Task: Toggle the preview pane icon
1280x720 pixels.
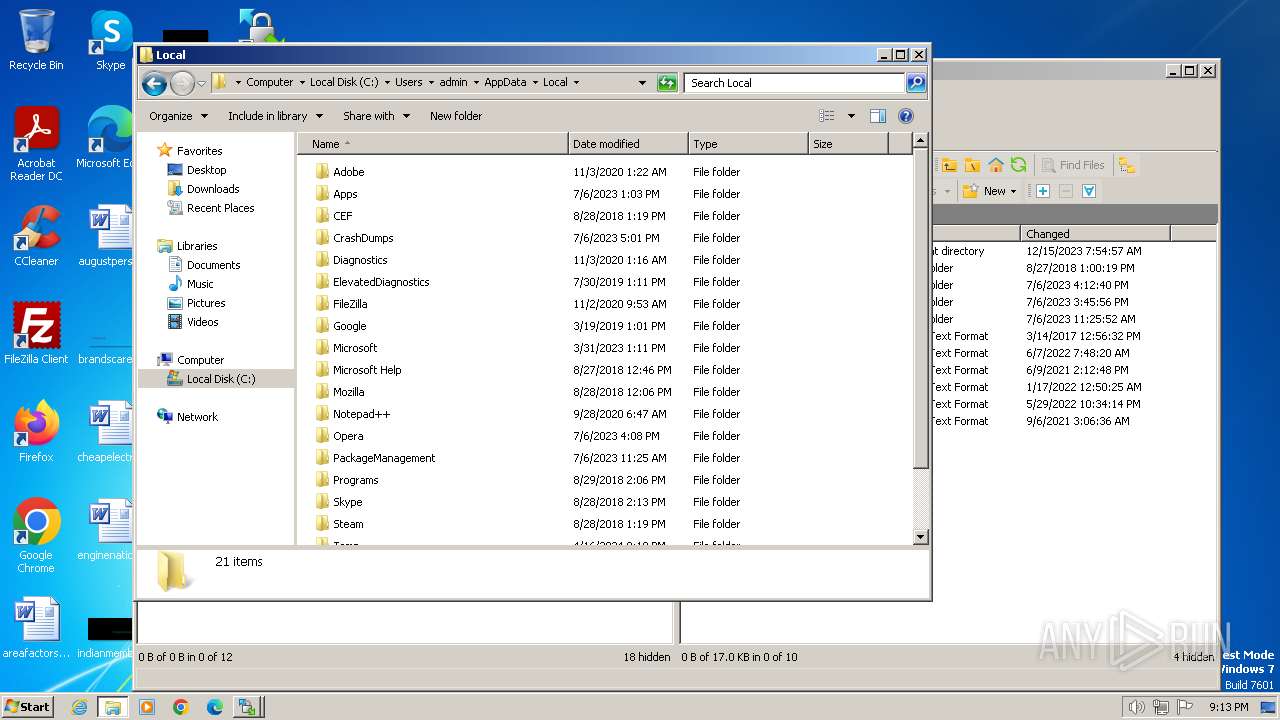Action: coord(878,116)
